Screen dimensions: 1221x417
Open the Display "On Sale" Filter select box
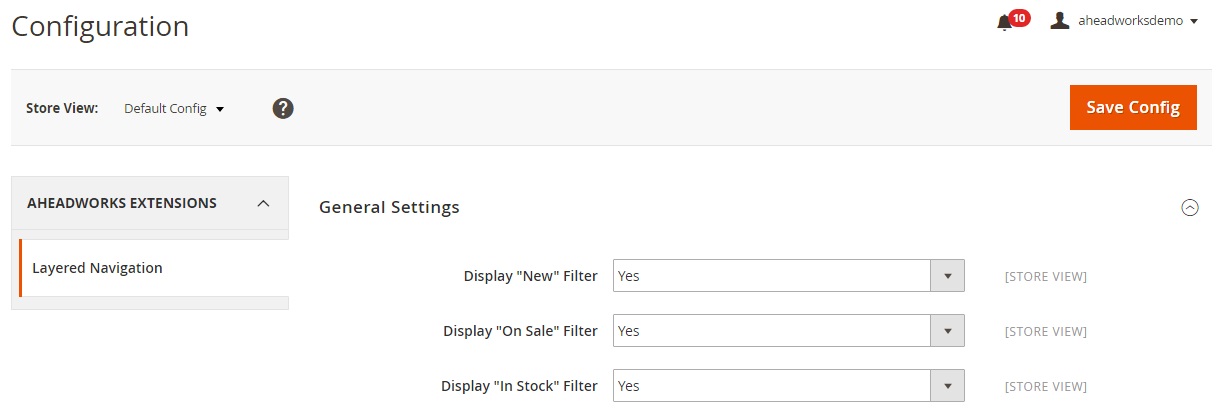coord(788,331)
